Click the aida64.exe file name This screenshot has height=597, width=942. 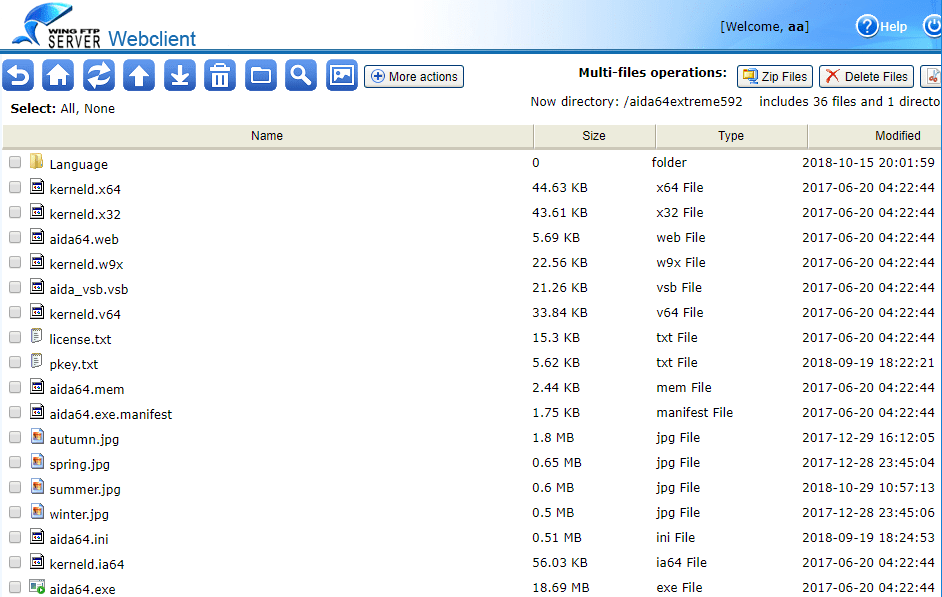[82, 589]
